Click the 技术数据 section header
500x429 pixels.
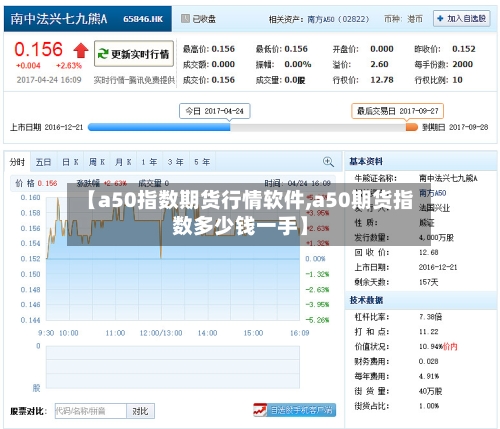click(366, 300)
